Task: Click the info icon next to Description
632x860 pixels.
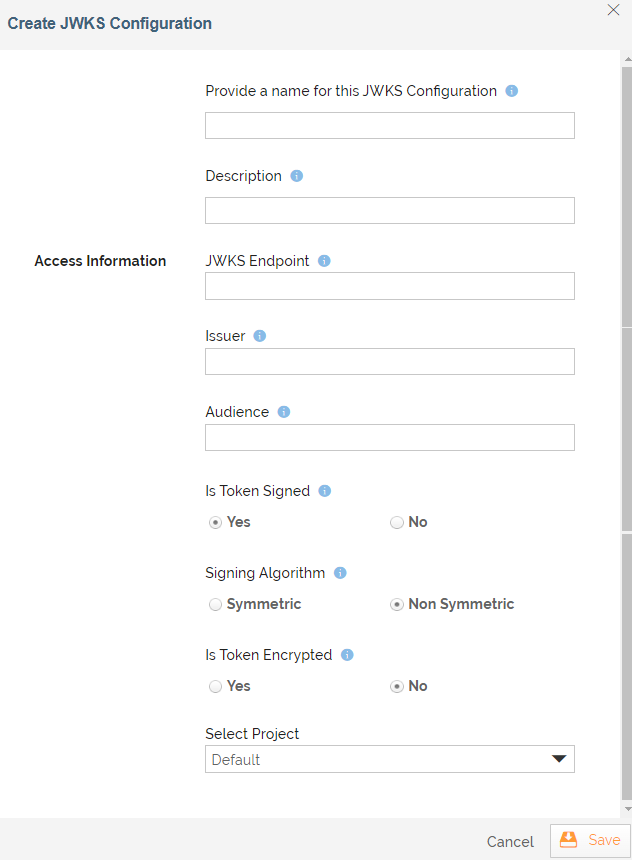Action: (296, 176)
